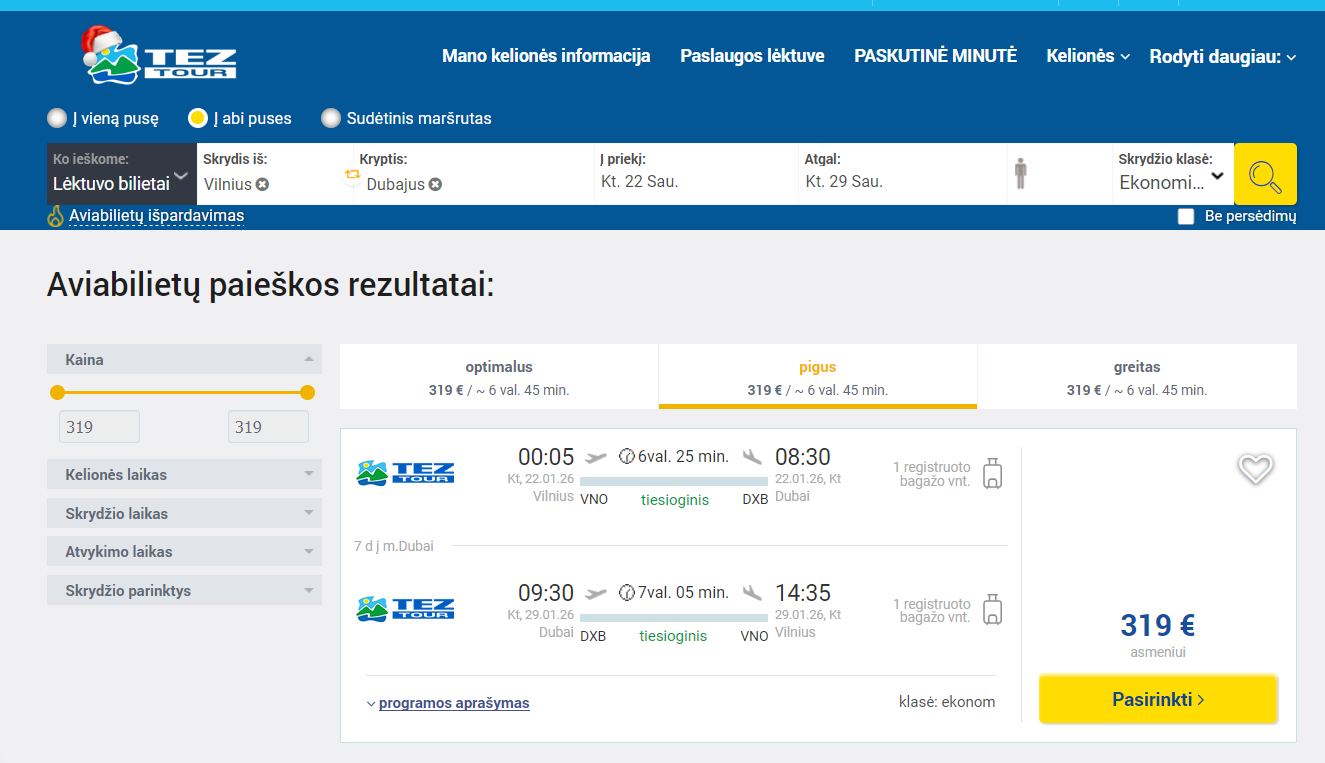Image resolution: width=1325 pixels, height=763 pixels.
Task: Open the 'Skrydžio klasė' dropdown
Action: click(1172, 182)
